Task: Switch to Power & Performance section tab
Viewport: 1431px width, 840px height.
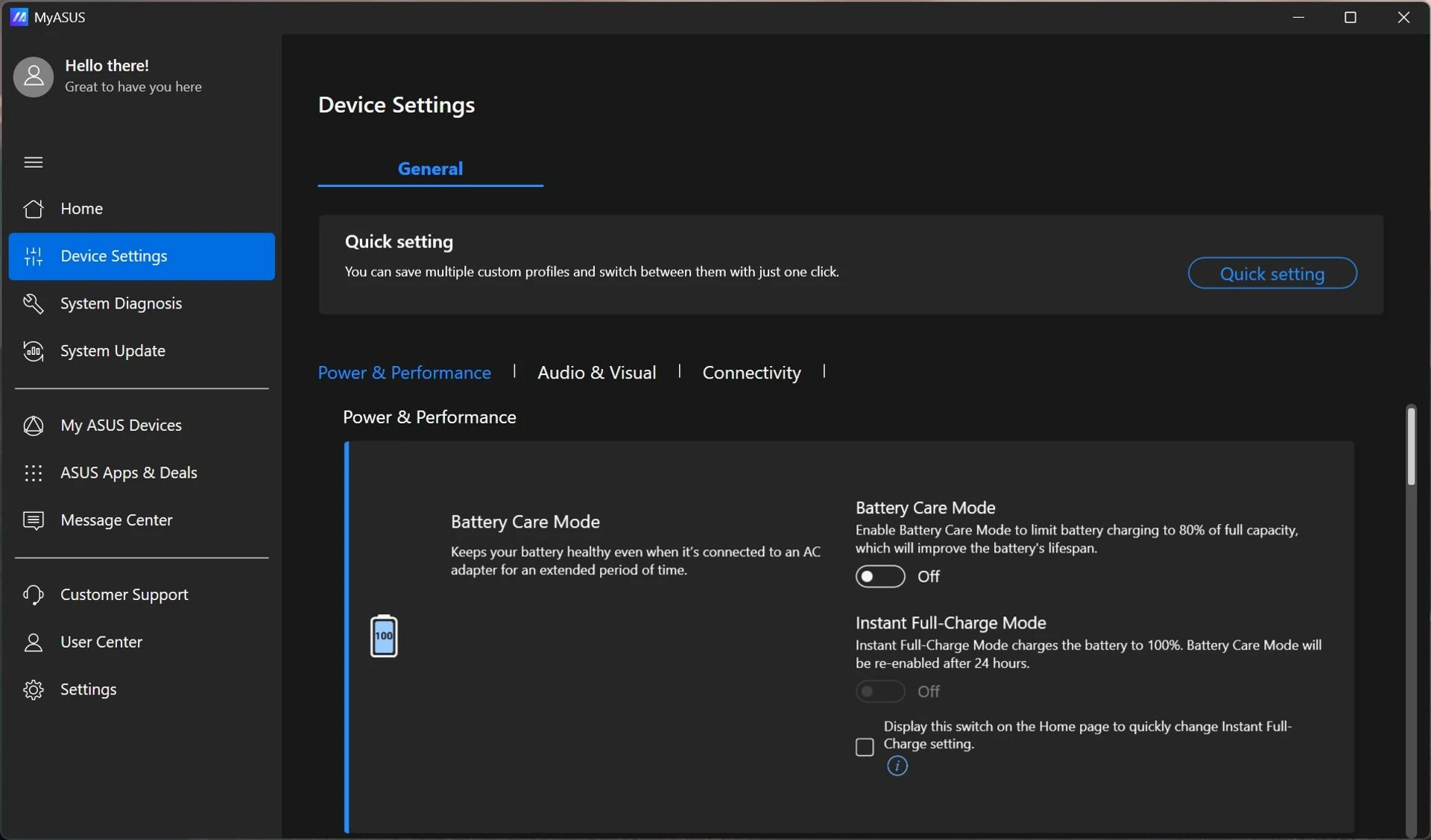Action: (404, 372)
